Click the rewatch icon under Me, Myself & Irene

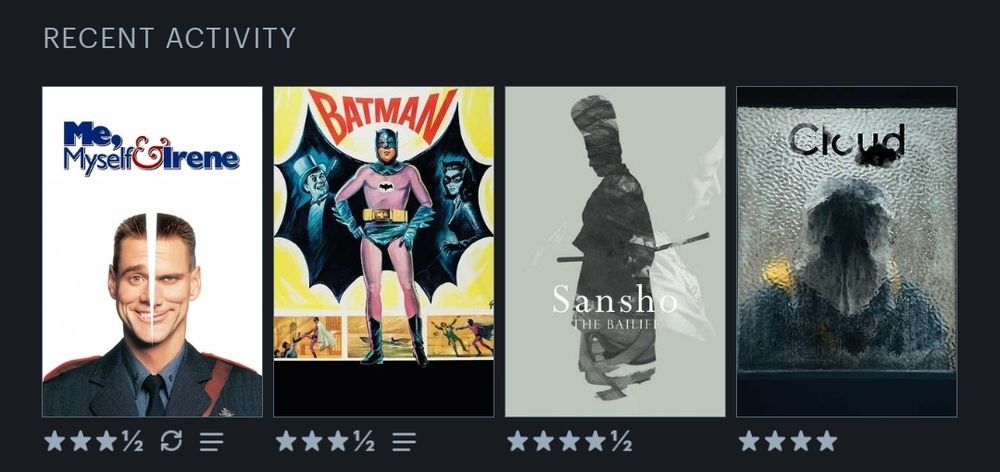coord(171,441)
